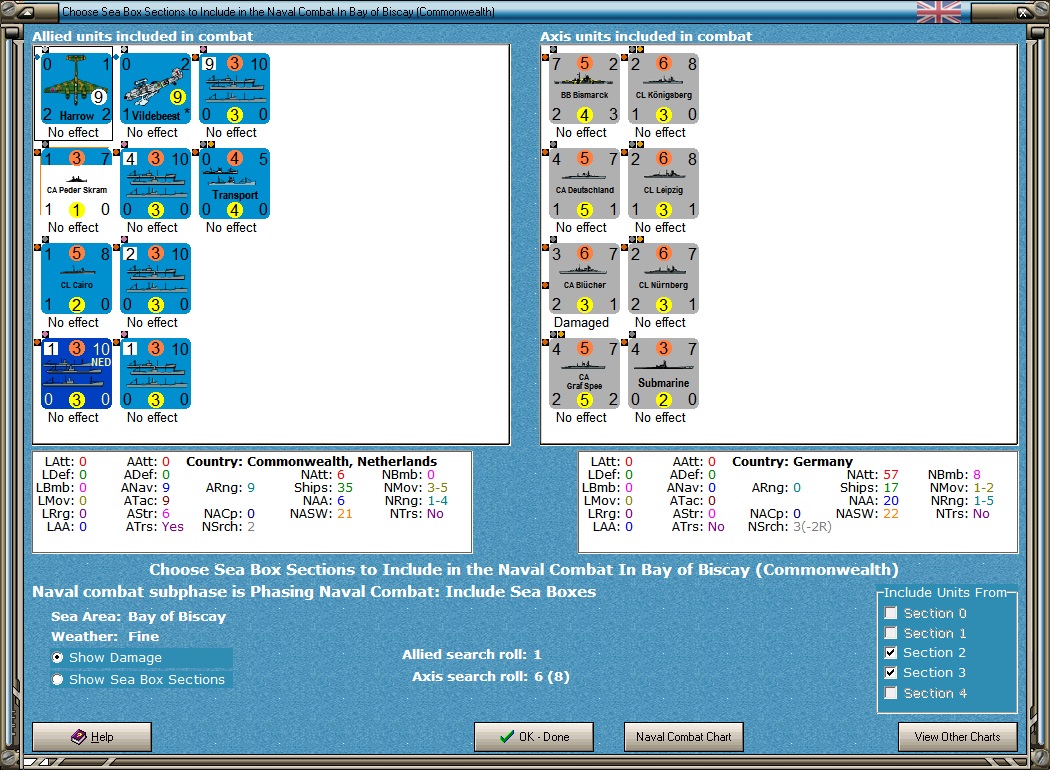The image size is (1050, 770).
Task: Click the Country: Germany label
Action: 792,461
